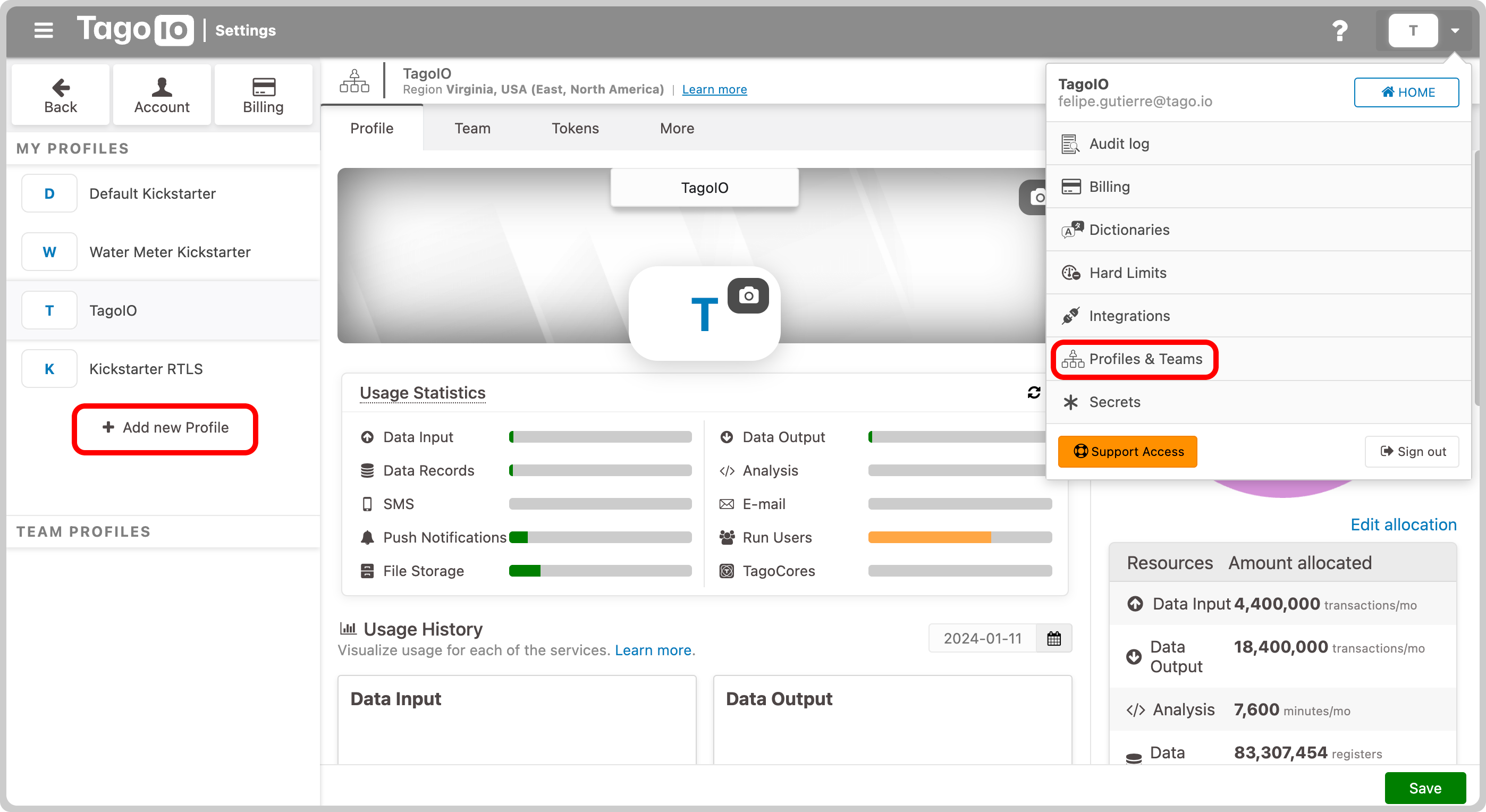Image resolution: width=1486 pixels, height=812 pixels.
Task: Click the T profile avatar in header
Action: click(1413, 31)
